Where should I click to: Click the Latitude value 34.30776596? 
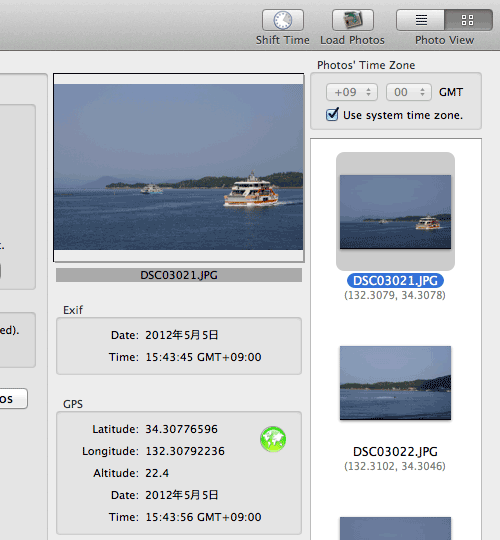pos(181,429)
